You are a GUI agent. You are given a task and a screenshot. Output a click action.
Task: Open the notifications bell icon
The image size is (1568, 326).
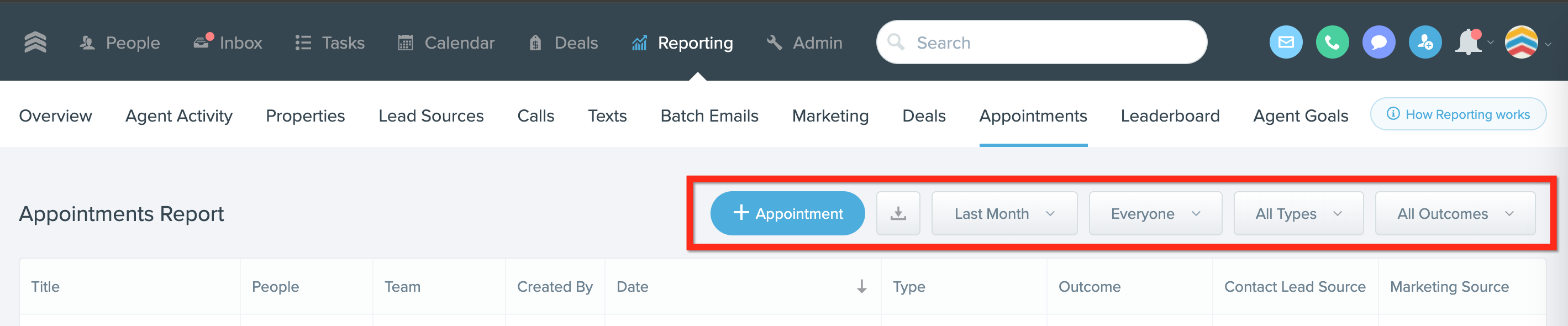tap(1469, 43)
